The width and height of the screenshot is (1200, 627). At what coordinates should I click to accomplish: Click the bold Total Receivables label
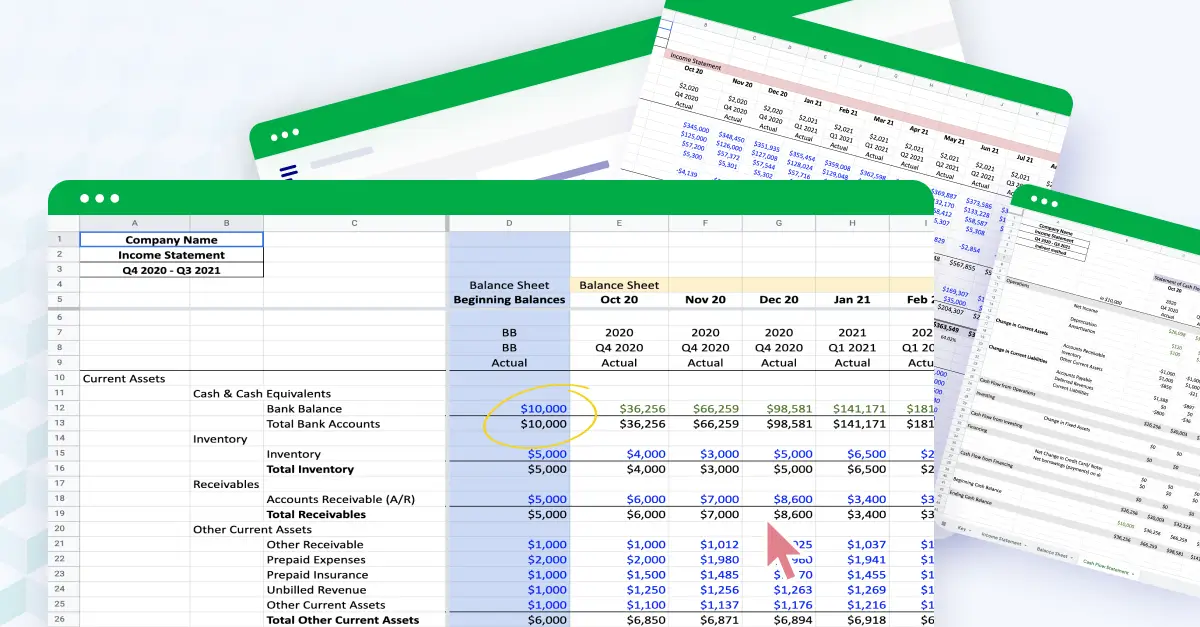316,514
